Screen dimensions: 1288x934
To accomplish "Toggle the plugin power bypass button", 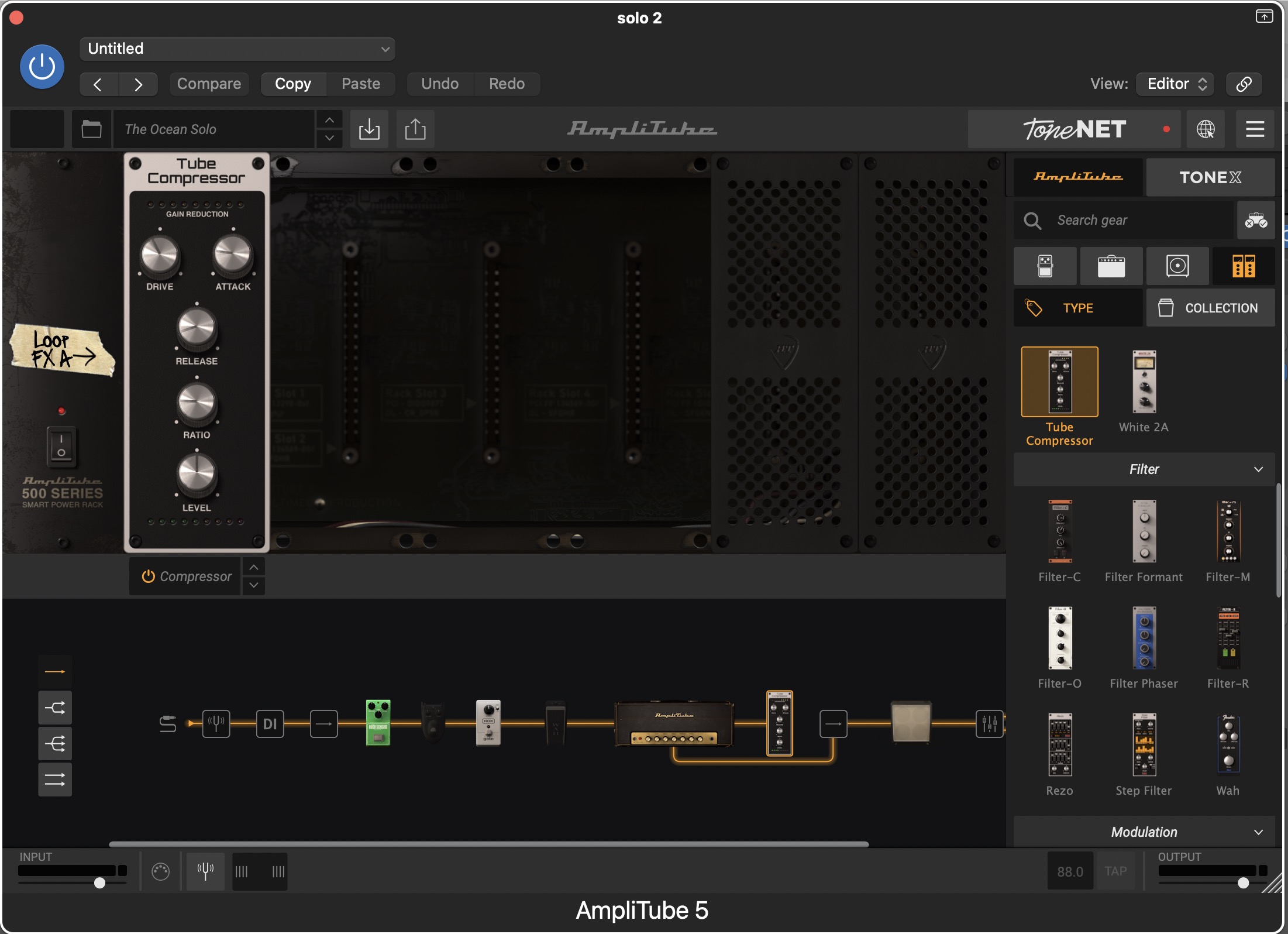I will 42,67.
